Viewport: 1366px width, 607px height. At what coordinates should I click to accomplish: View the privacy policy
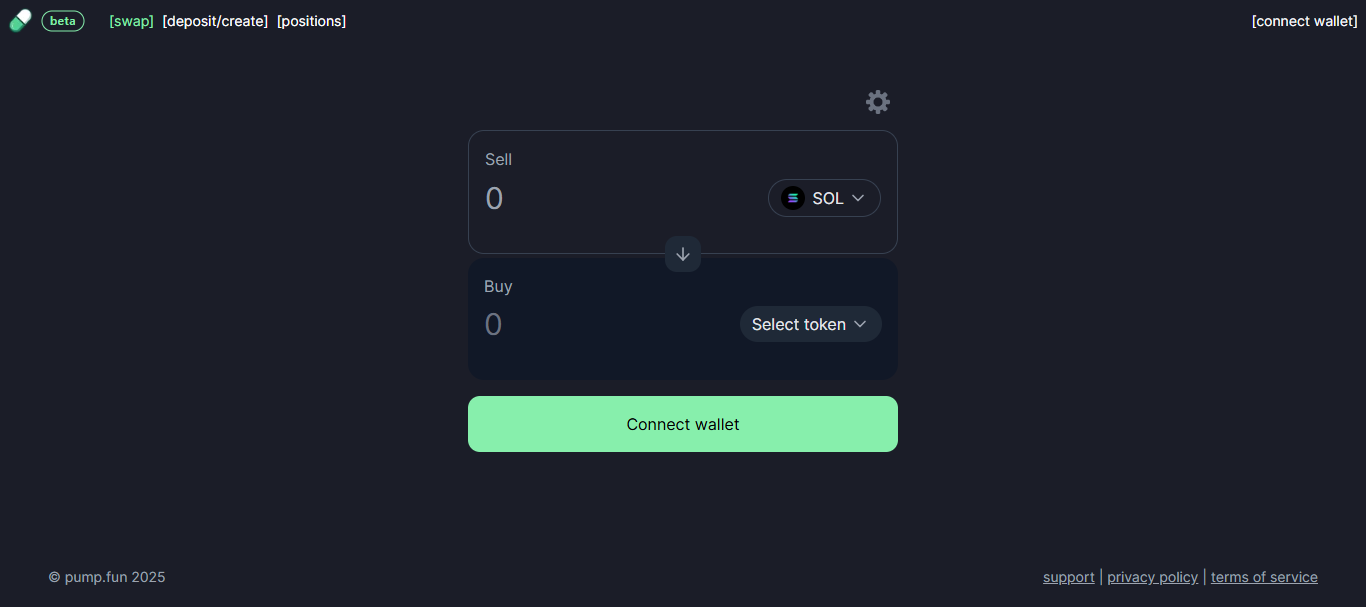click(1152, 577)
